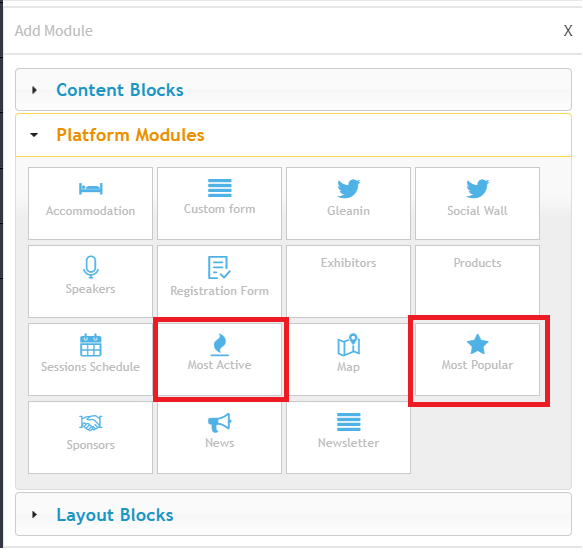Screen dimensions: 583x552
Task: Collapse the Platform Modules section arrow
Action: click(x=34, y=135)
